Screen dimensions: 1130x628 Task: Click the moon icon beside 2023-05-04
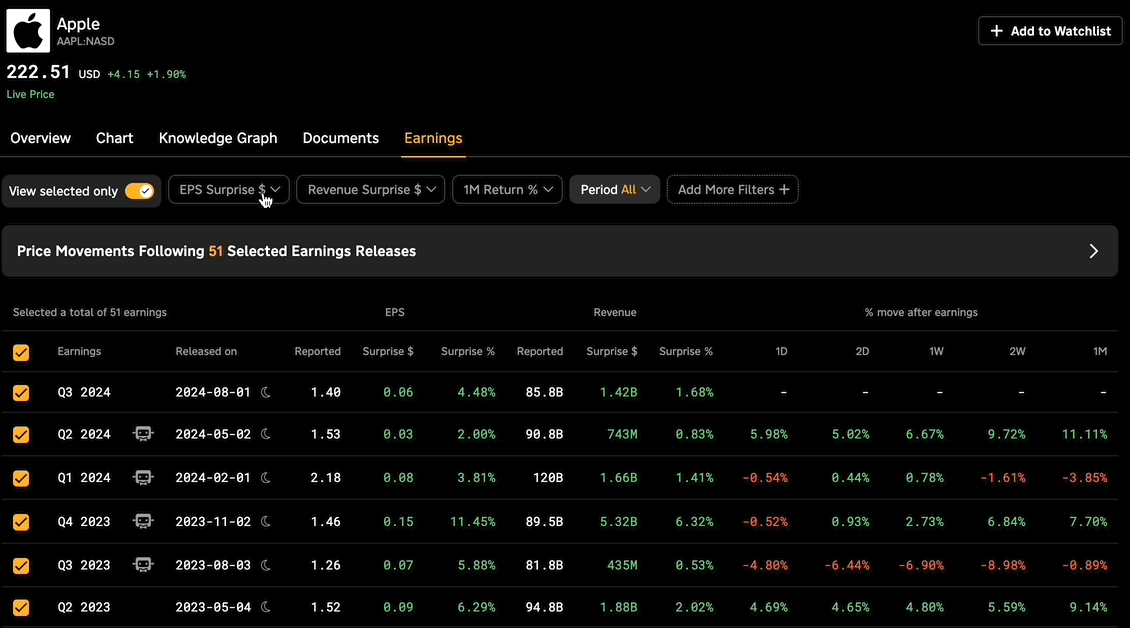click(266, 607)
